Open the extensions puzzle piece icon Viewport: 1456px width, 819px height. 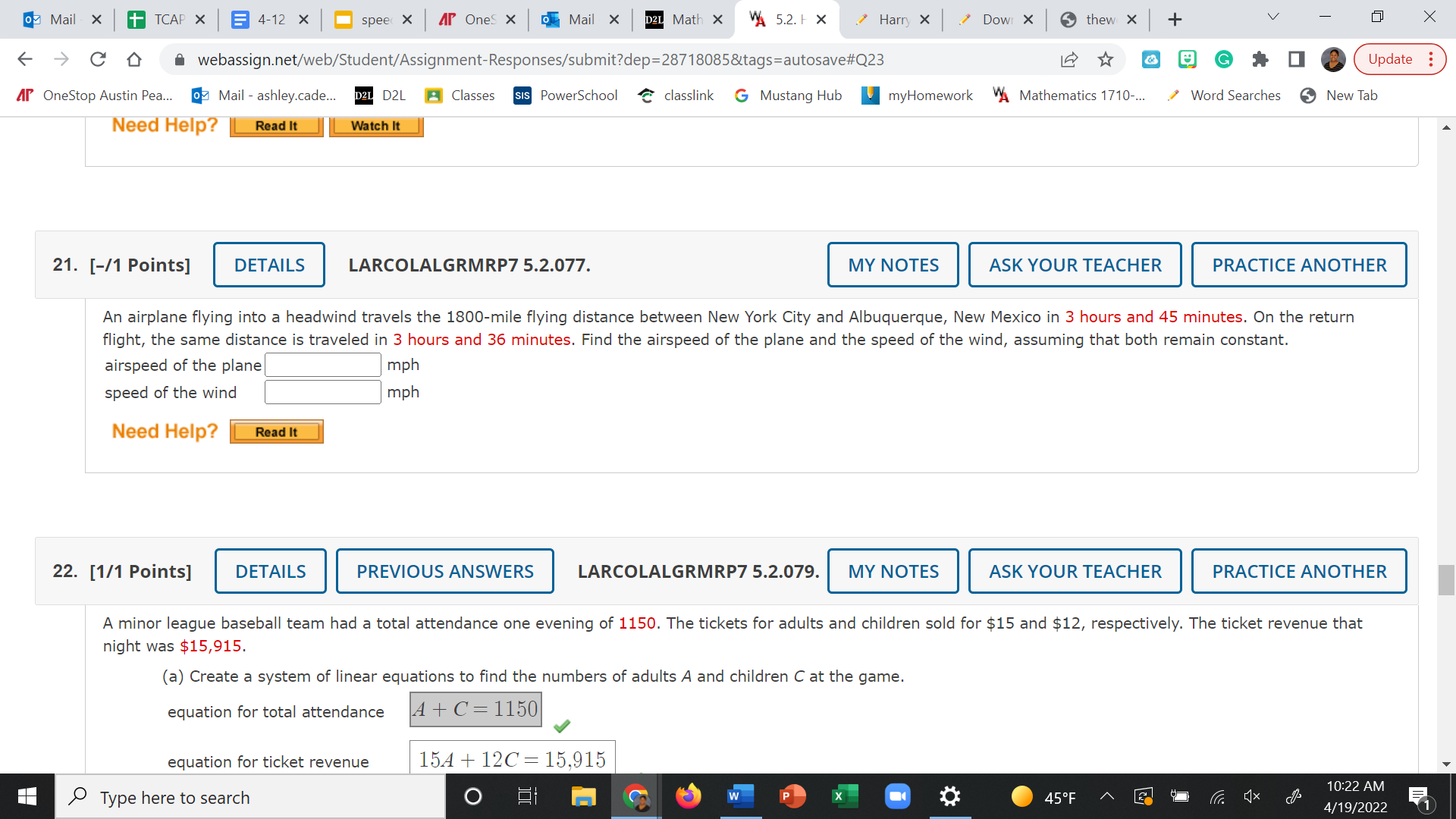(1260, 59)
